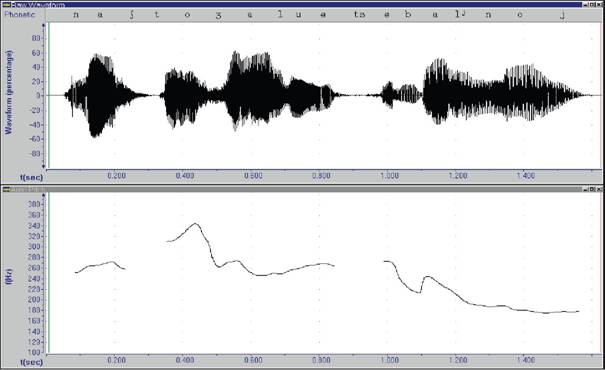The height and width of the screenshot is (370, 605).
Task: Select the "ʃ" segment in the phonetic tier
Action: tap(132, 15)
